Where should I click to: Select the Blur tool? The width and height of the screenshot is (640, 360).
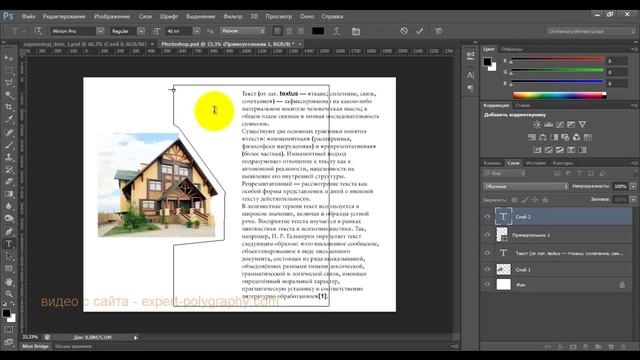pyautogui.click(x=9, y=206)
